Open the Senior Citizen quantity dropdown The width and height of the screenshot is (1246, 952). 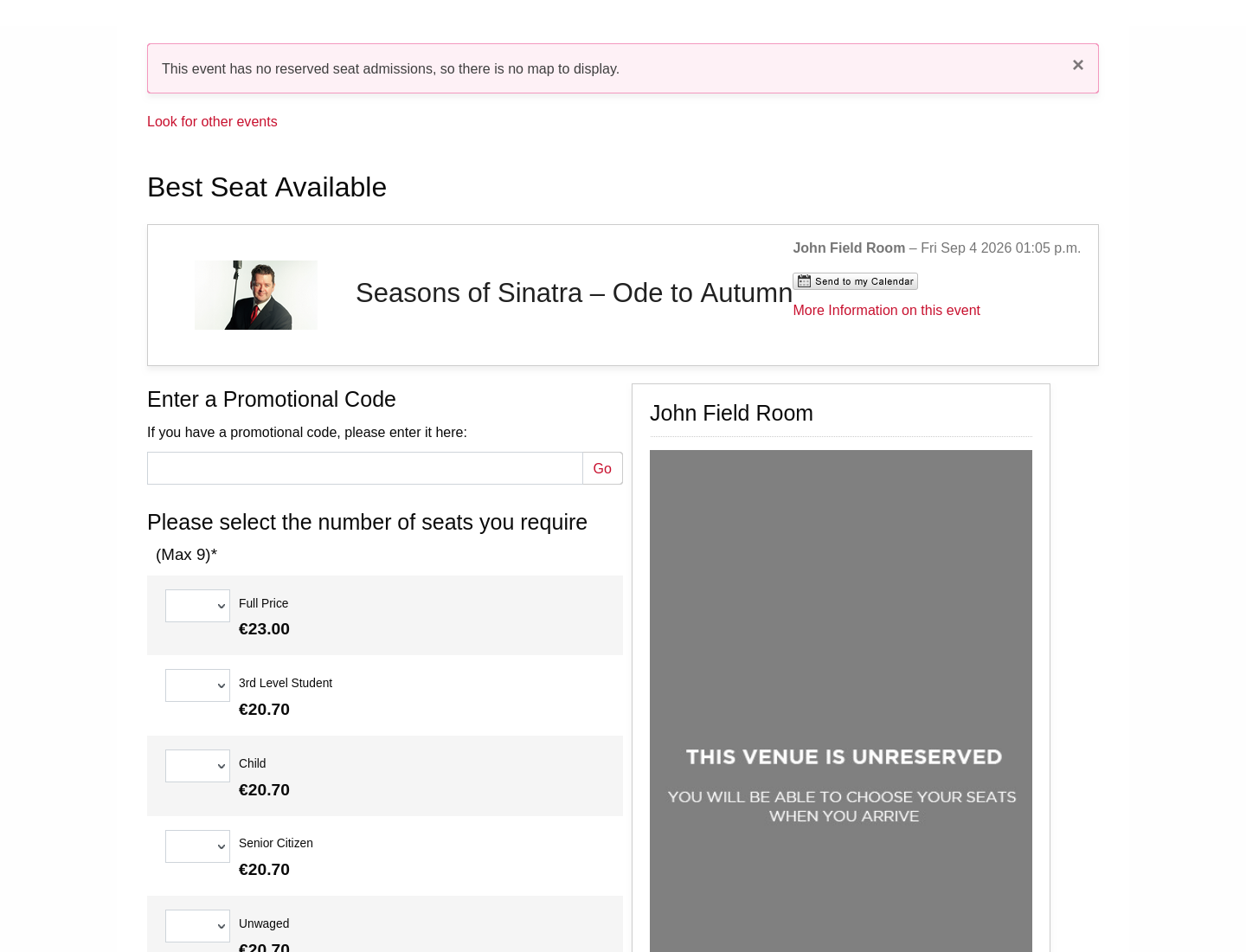tap(197, 846)
